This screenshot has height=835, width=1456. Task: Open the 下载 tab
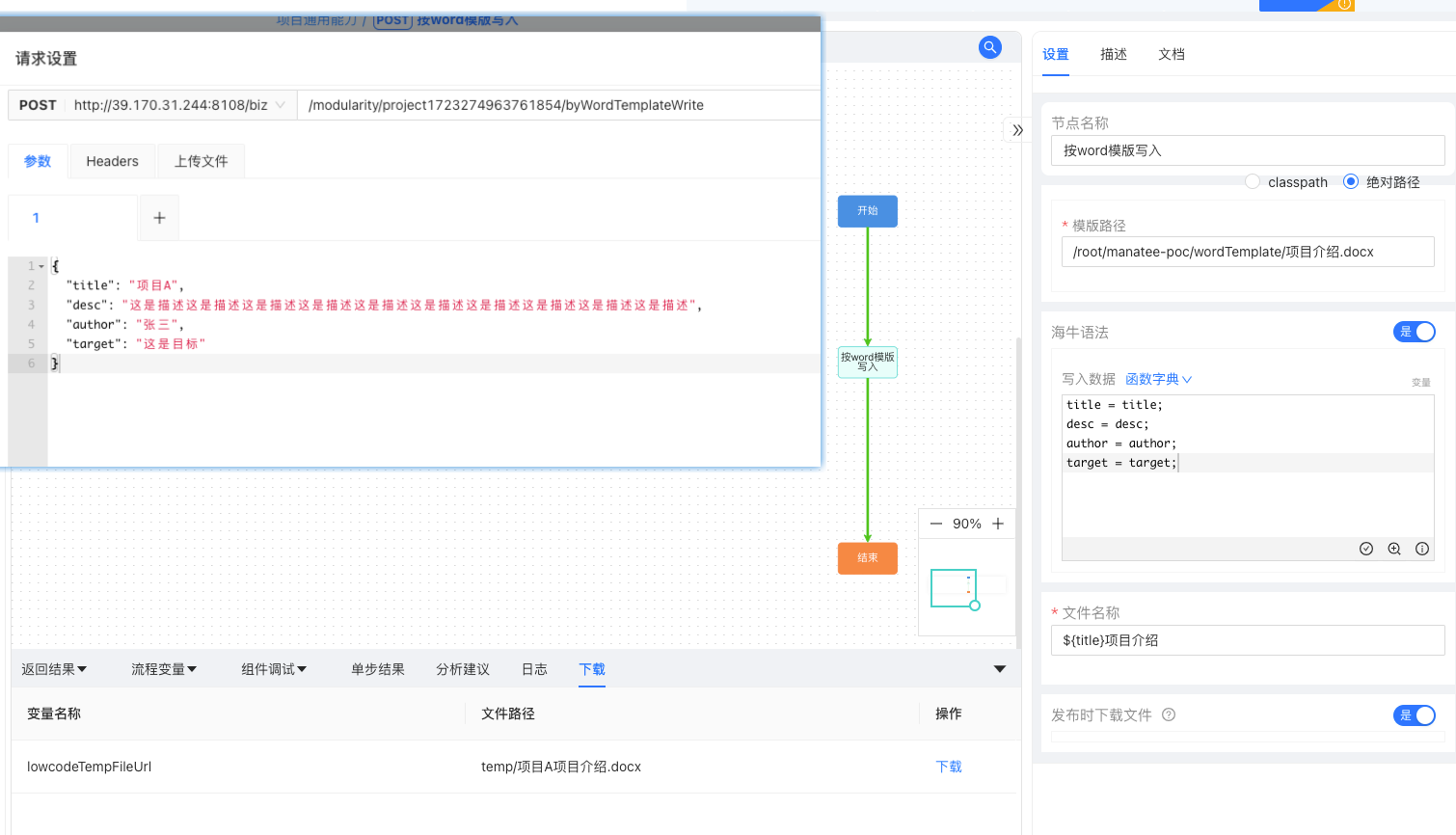tap(592, 669)
